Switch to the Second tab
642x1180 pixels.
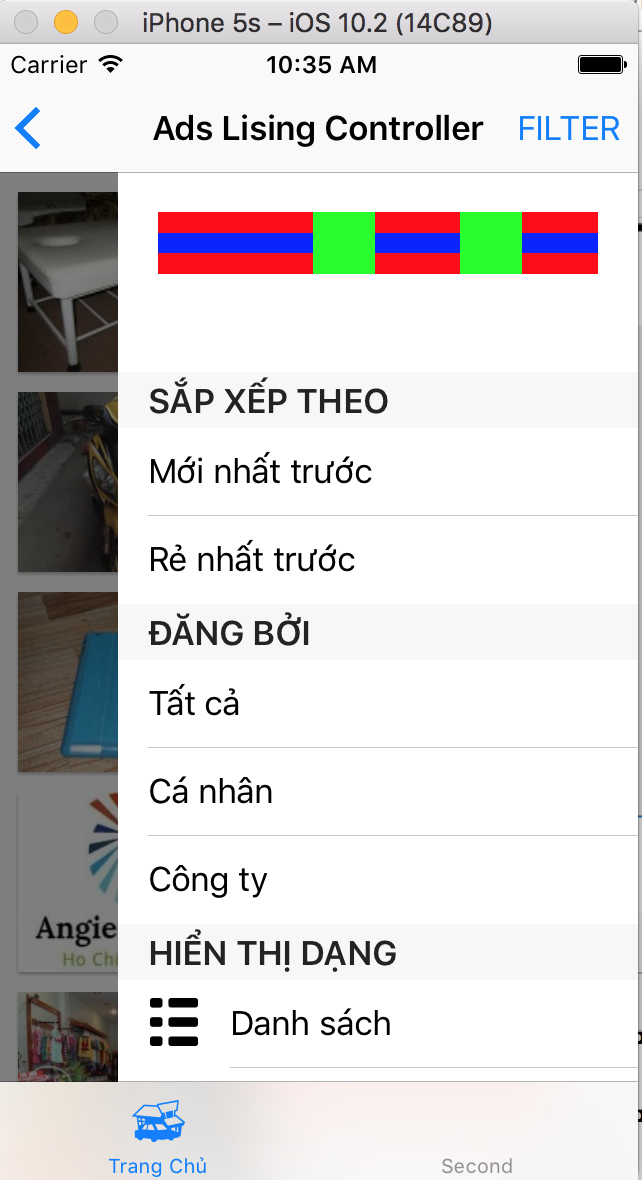coord(477,1131)
